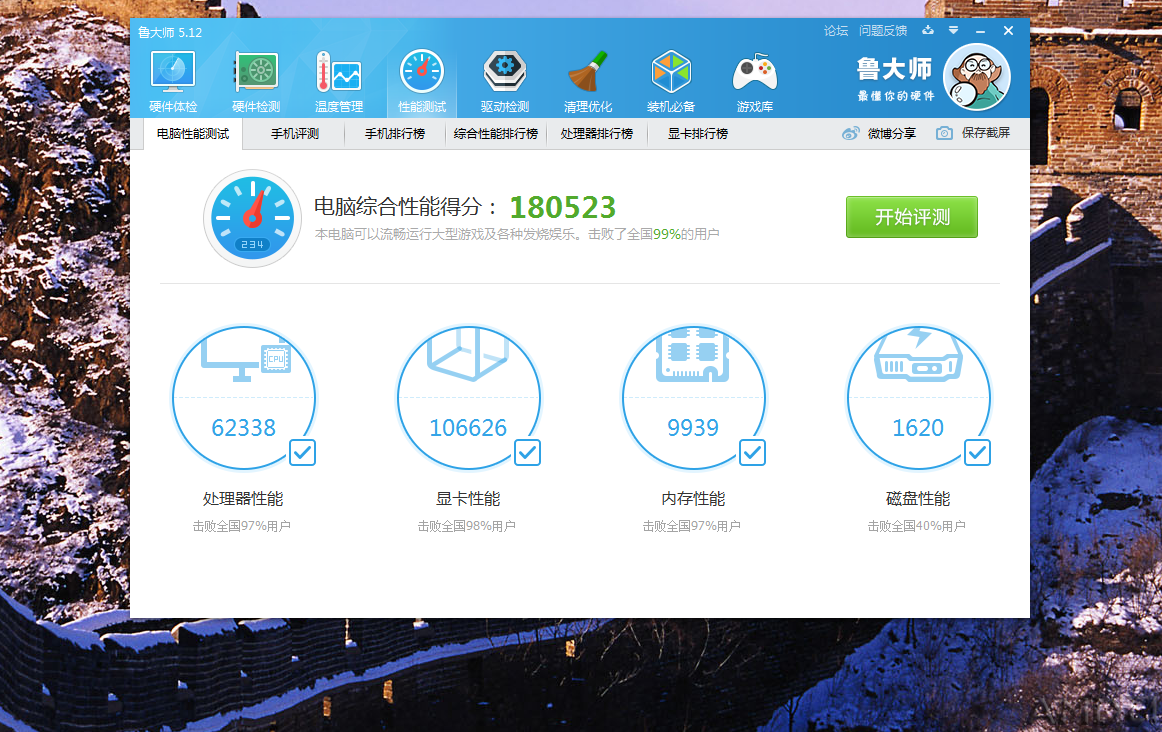Viewport: 1162px width, 732px height.
Task: Click the graphics card cube graphic
Action: [468, 354]
